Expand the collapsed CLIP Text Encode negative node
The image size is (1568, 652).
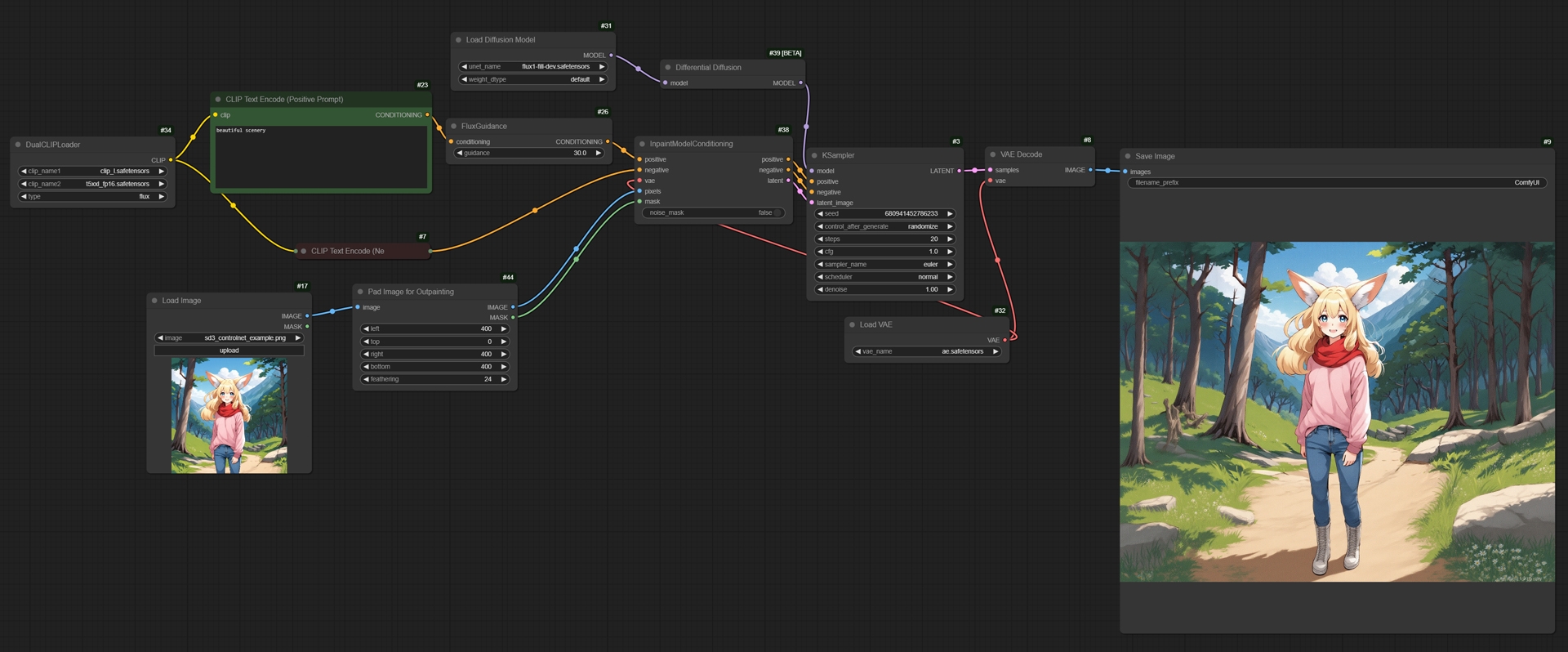point(304,251)
